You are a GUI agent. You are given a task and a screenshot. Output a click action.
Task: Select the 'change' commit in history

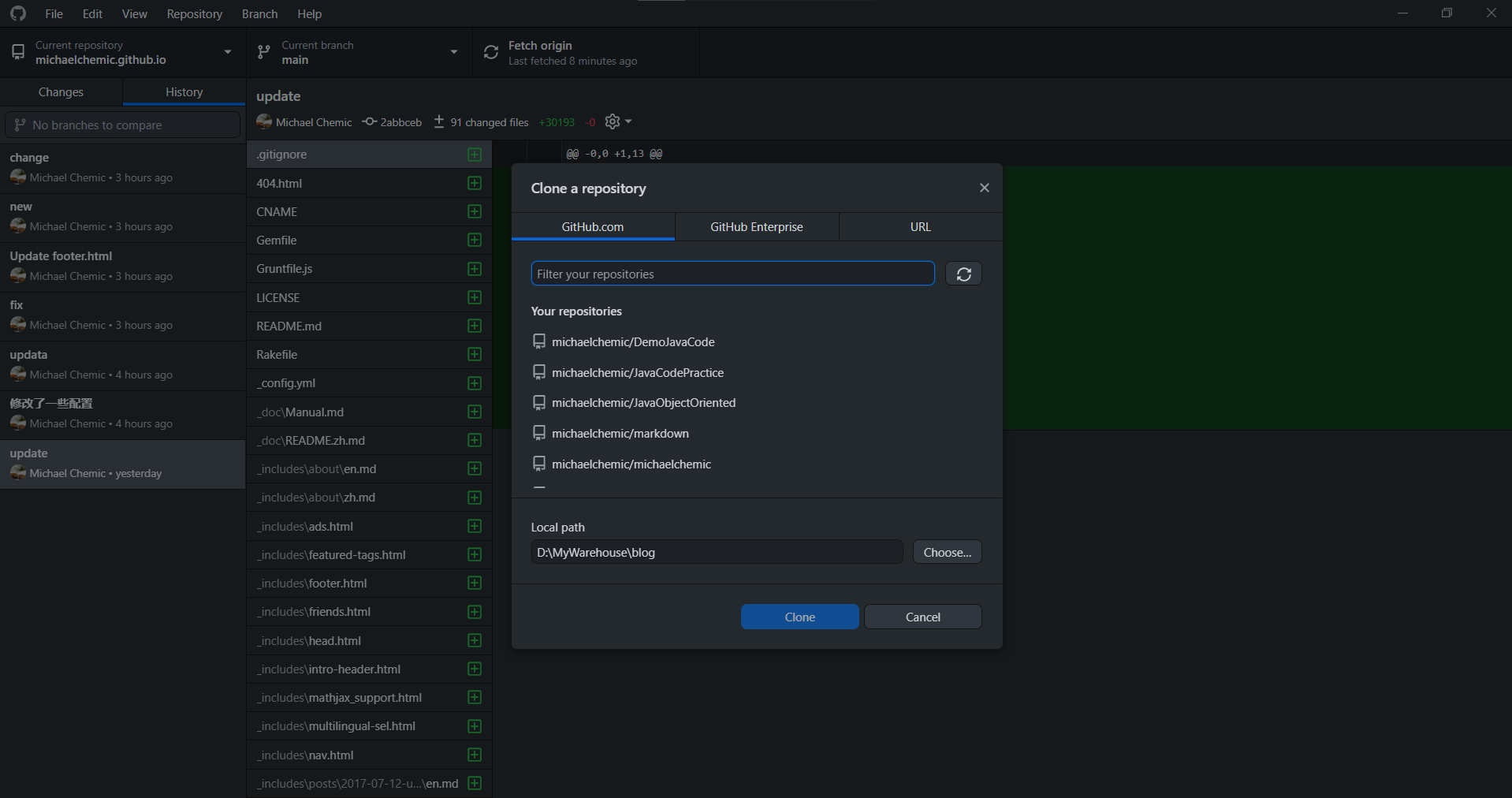point(123,168)
